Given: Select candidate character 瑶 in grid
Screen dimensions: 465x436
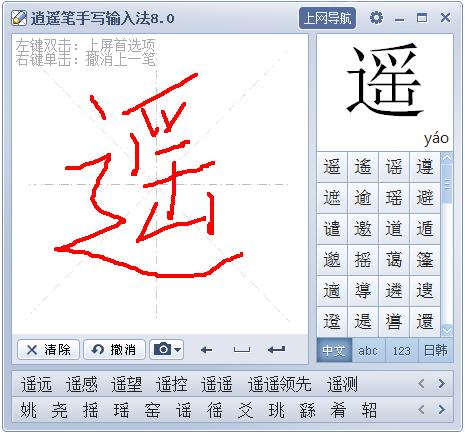Looking at the screenshot, I should [x=393, y=198].
